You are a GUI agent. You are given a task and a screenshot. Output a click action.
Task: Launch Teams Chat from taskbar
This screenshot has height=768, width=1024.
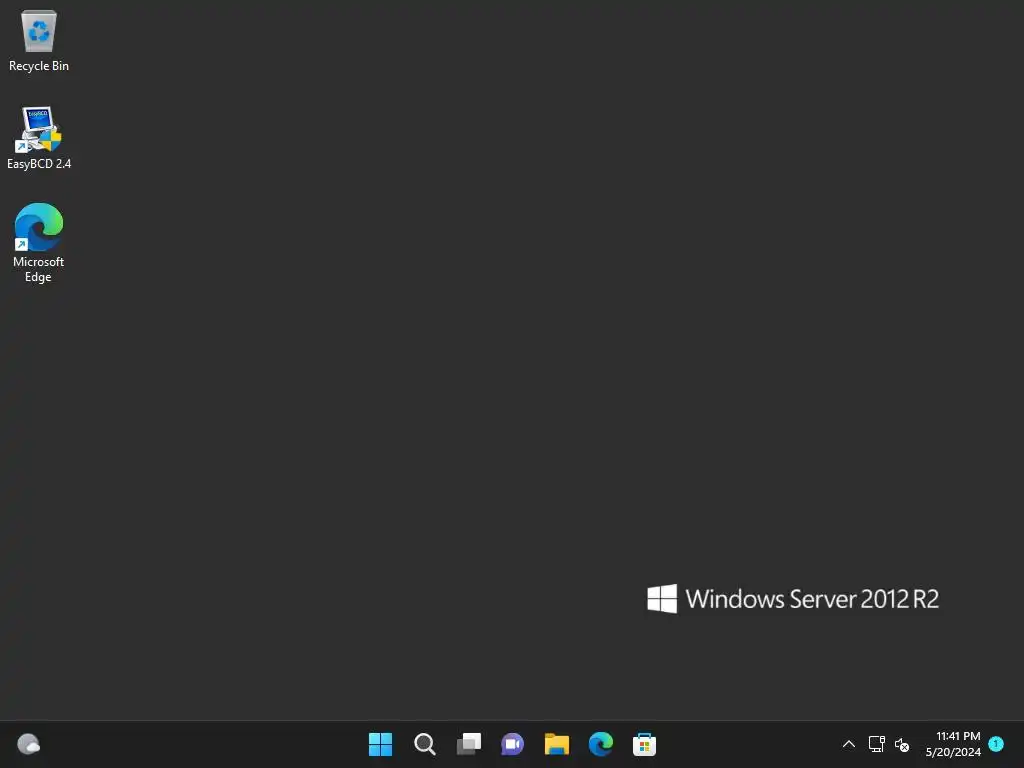[513, 744]
